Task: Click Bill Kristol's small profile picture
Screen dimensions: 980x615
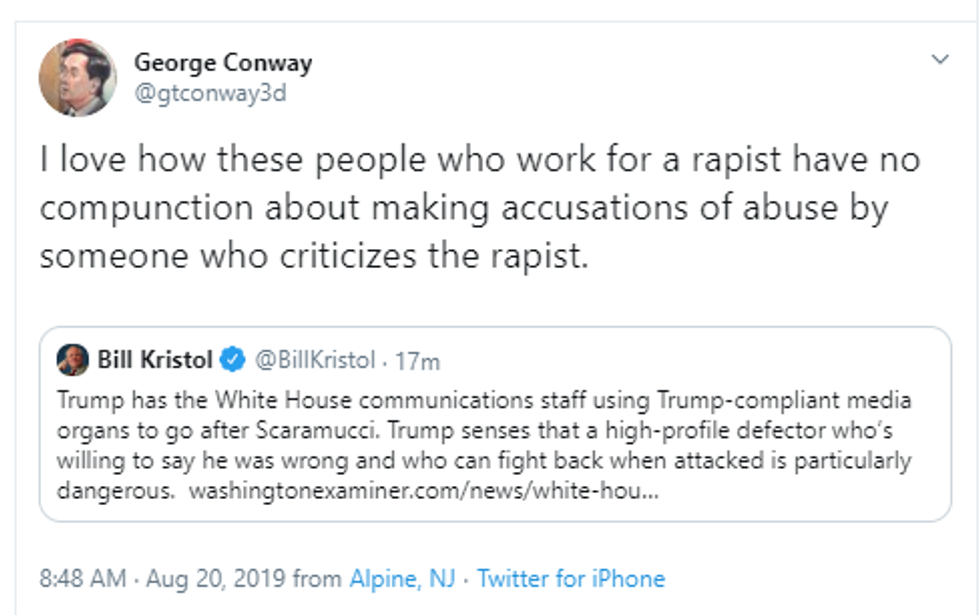Action: [x=73, y=359]
